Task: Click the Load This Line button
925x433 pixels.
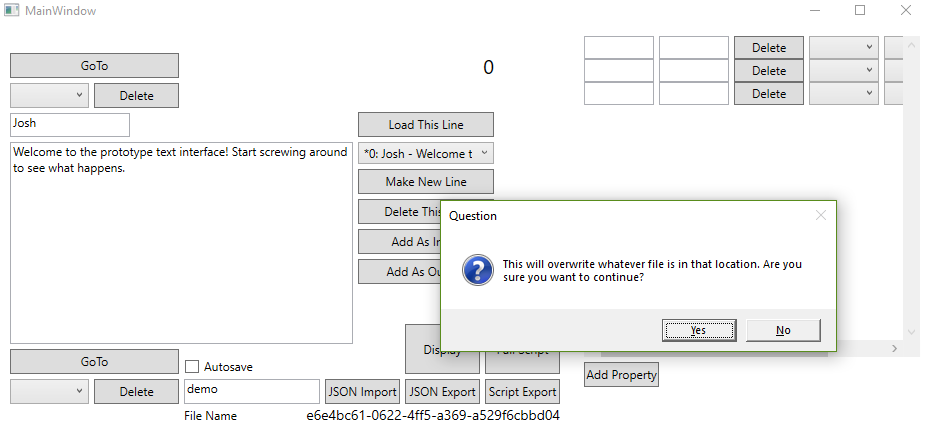Action: pyautogui.click(x=425, y=125)
